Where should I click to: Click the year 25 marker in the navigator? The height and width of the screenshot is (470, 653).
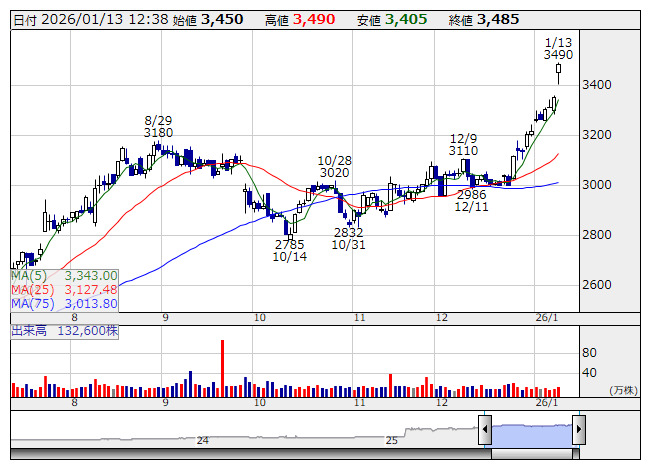[x=392, y=440]
